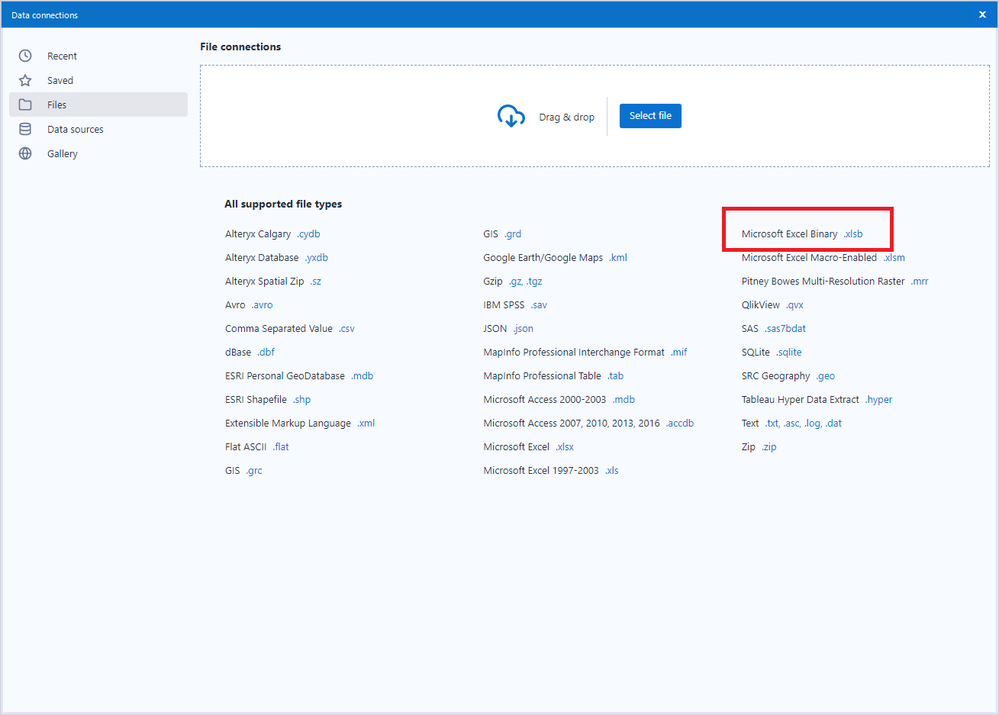Open the Gallery section
999x715 pixels.
[98, 154]
